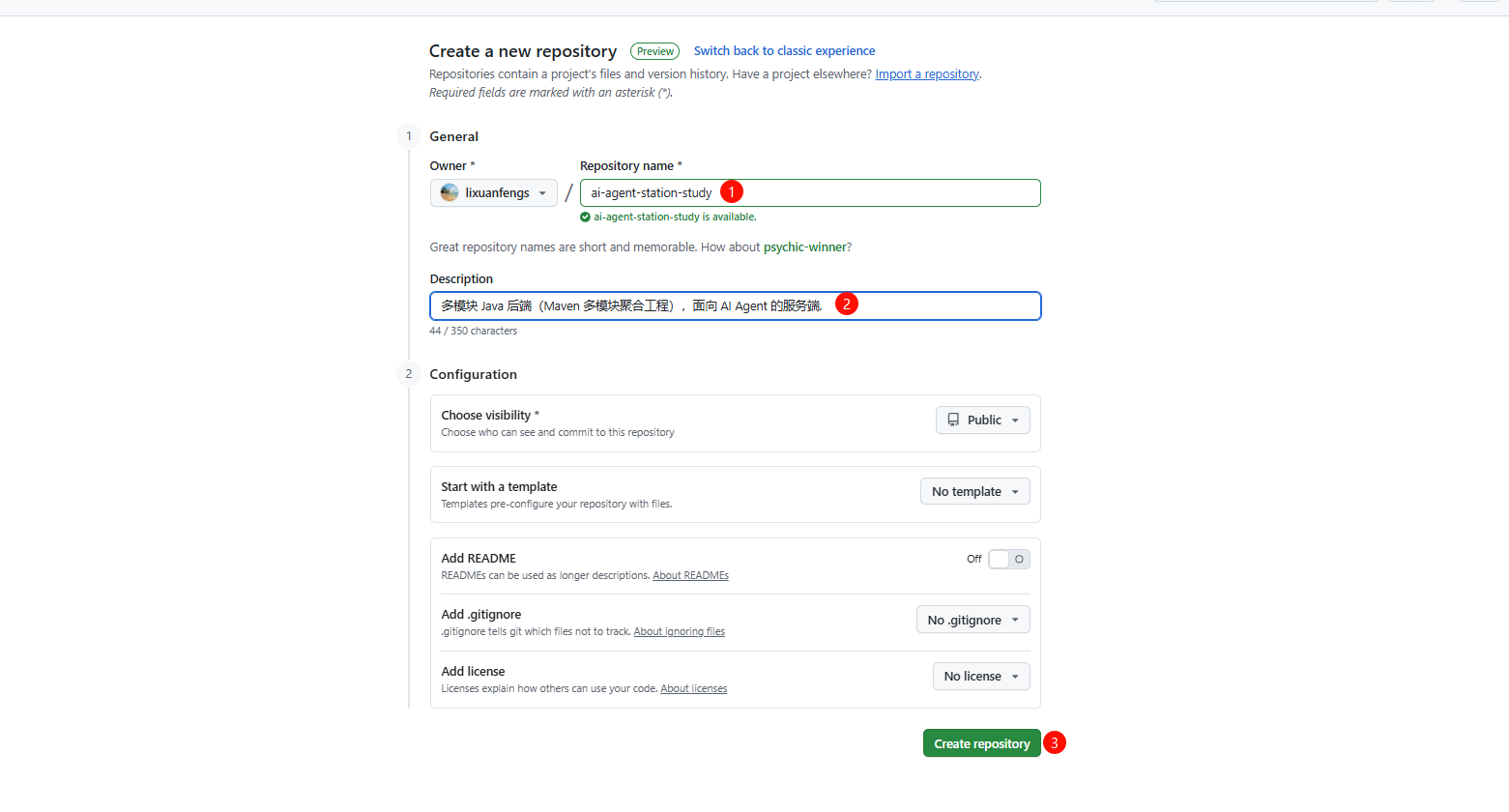Screen dimensions: 1509x812
Task: Click the suggested name psychic-winner
Action: [804, 247]
